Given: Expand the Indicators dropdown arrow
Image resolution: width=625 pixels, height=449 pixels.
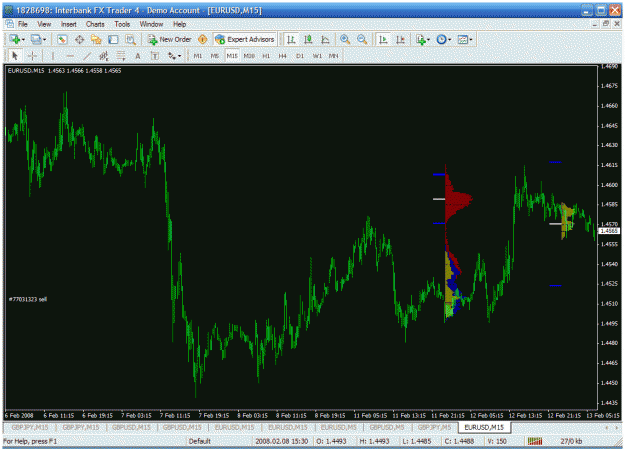Looking at the screenshot, I should click(x=428, y=39).
